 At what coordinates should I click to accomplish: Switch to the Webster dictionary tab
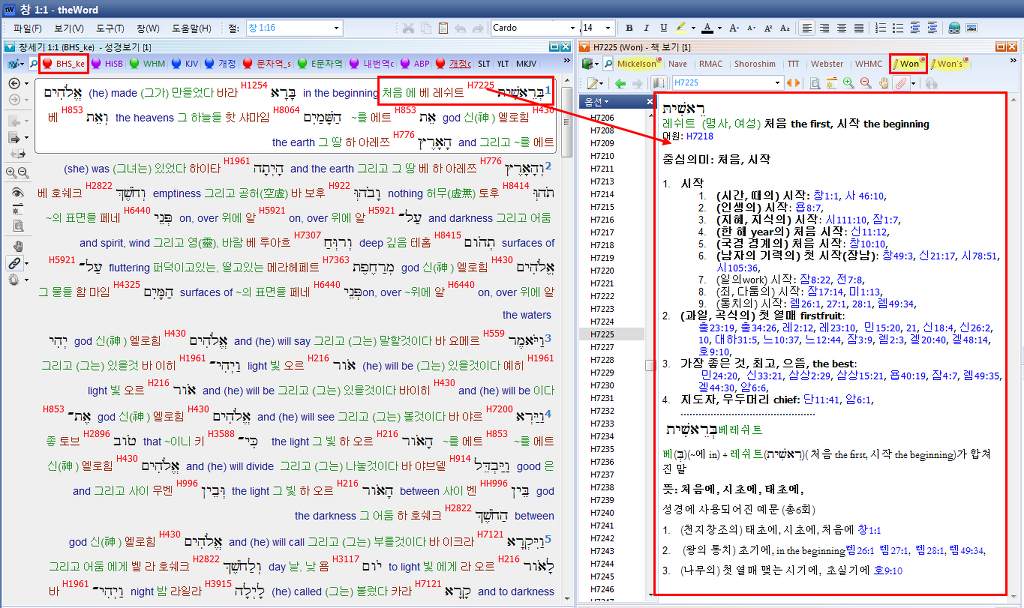coord(826,64)
